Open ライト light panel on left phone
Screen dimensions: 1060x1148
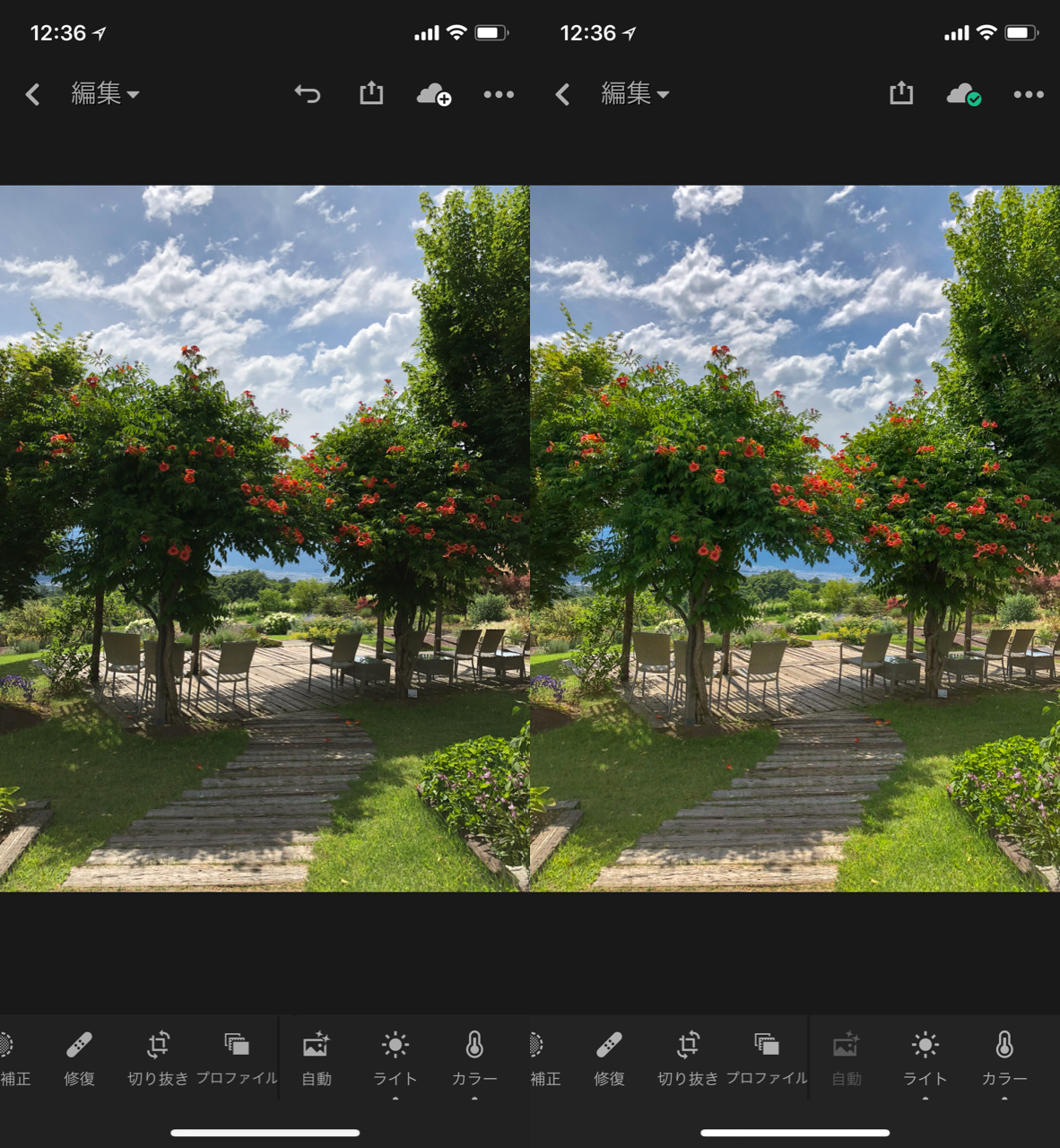395,1059
